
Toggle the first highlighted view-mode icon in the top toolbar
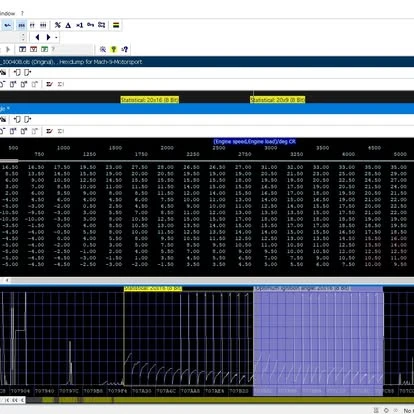[8, 25]
